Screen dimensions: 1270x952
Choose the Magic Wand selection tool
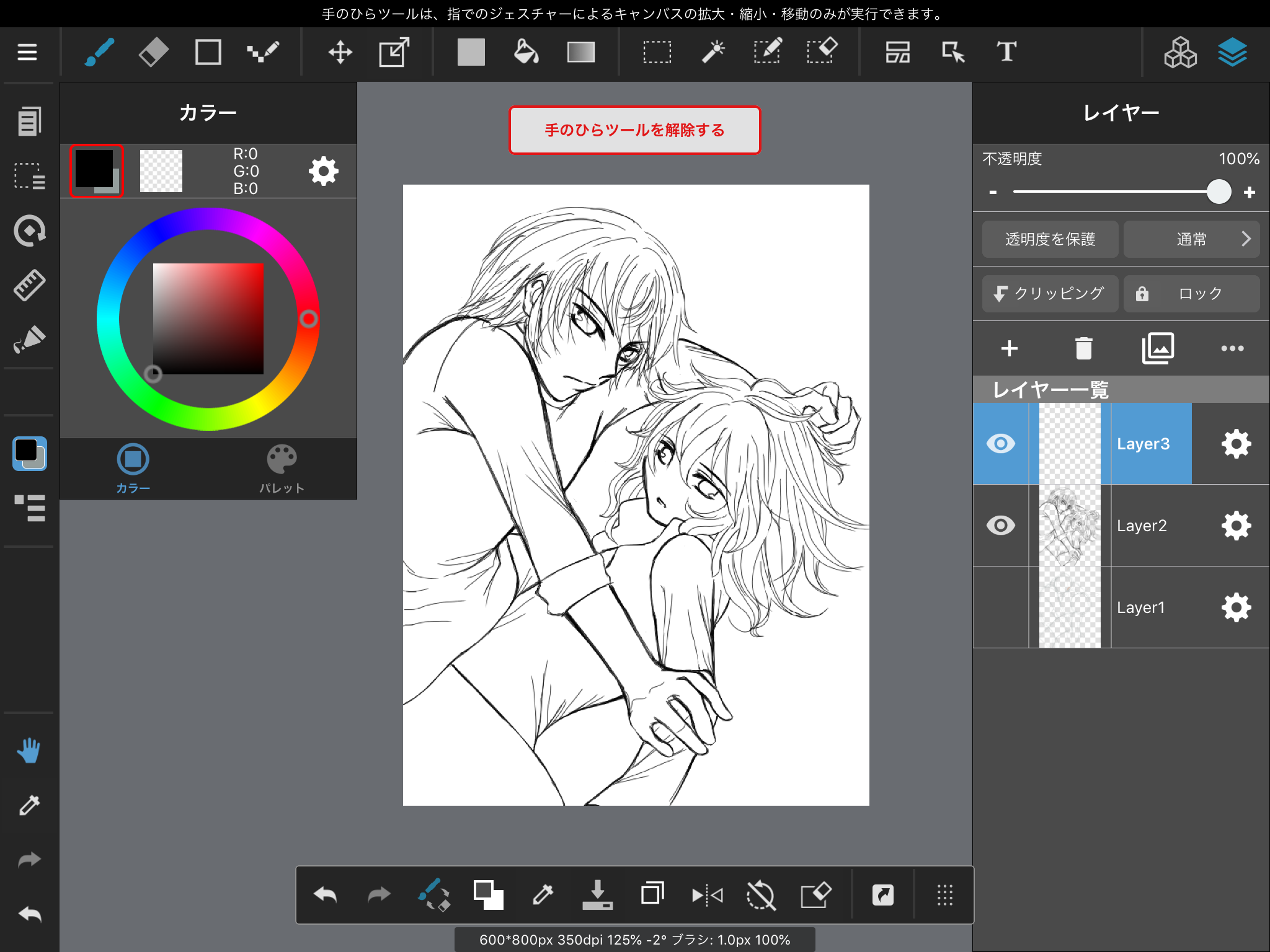[713, 52]
